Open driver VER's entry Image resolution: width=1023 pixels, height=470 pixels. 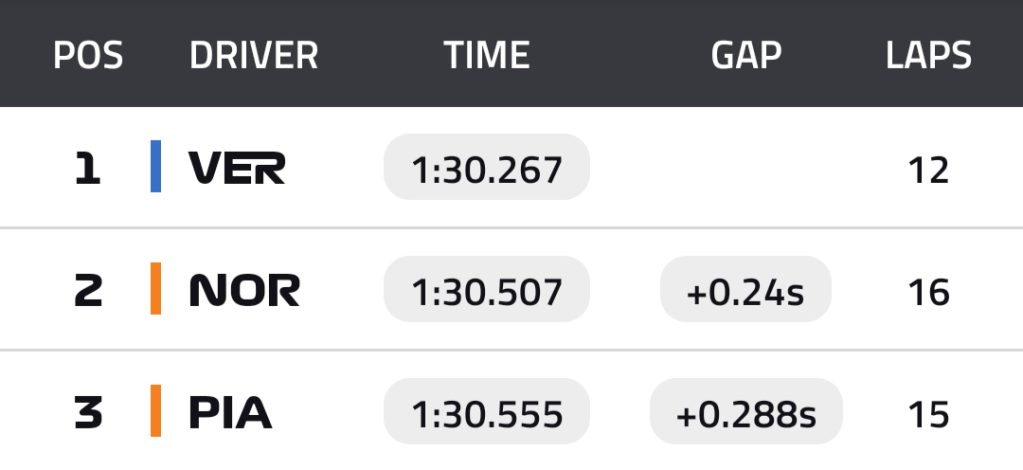(x=237, y=168)
